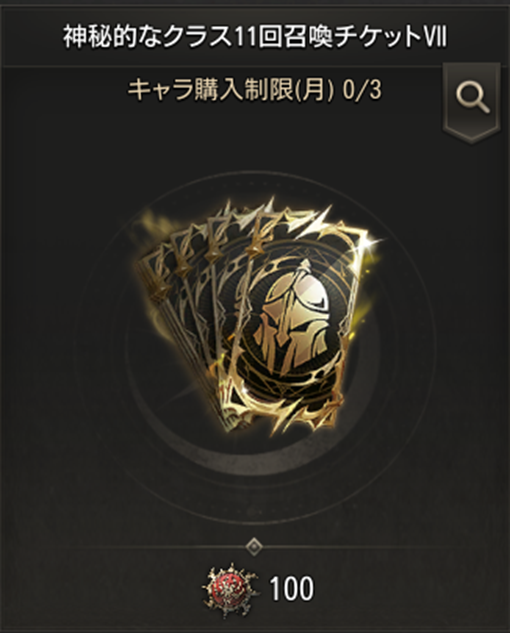The image size is (510, 633).
Task: Click the price 100 to purchase
Action: 291,589
